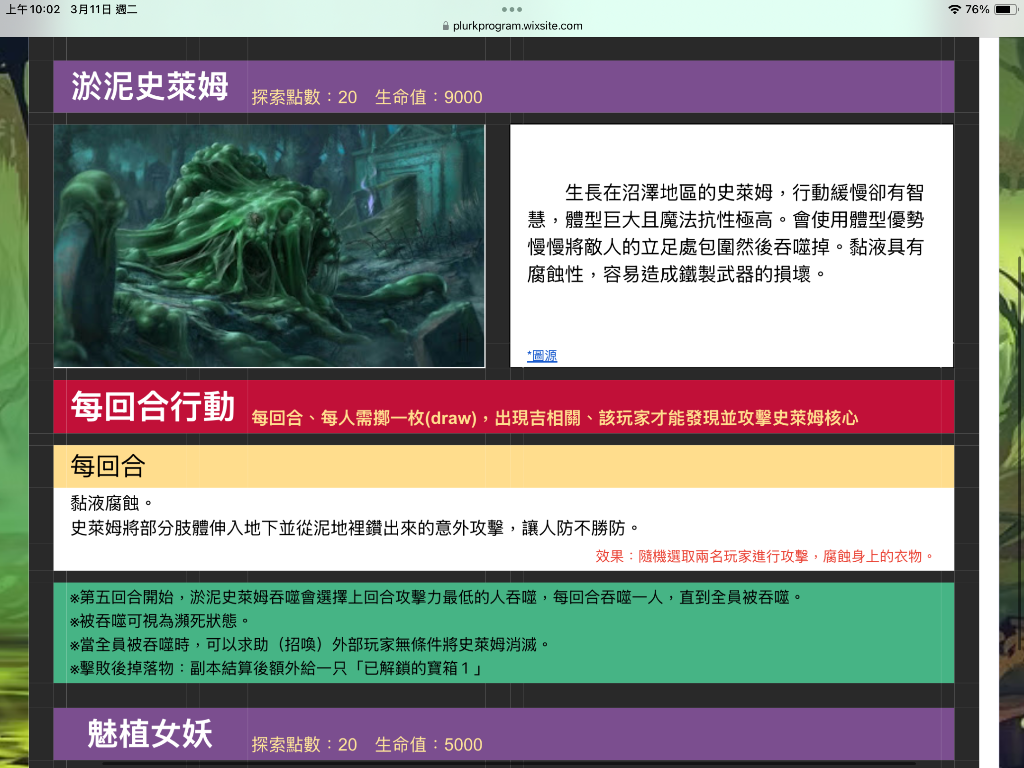Select the note beginning ※當全員被吞噬時

[310, 645]
